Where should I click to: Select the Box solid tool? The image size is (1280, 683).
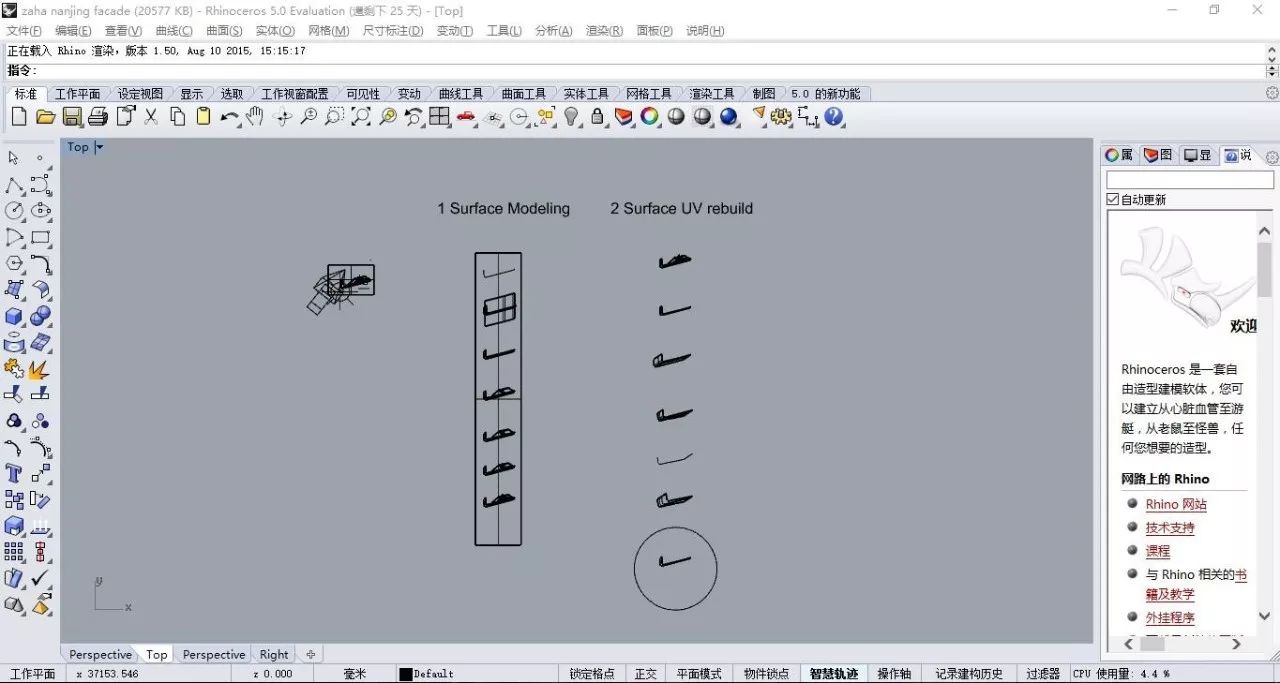tap(14, 317)
